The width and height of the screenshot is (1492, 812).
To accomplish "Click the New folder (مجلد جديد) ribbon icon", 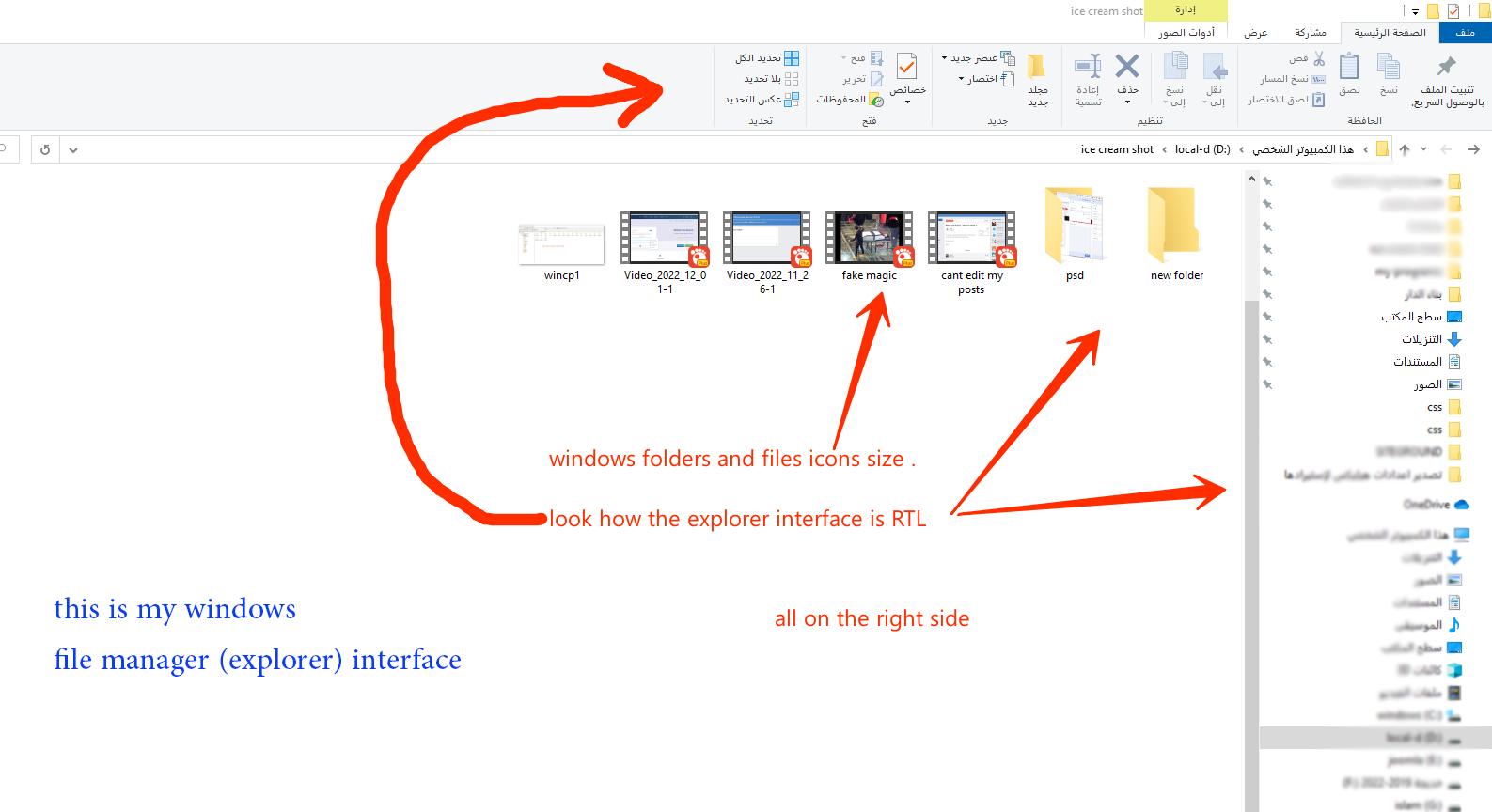I will coord(1037,67).
